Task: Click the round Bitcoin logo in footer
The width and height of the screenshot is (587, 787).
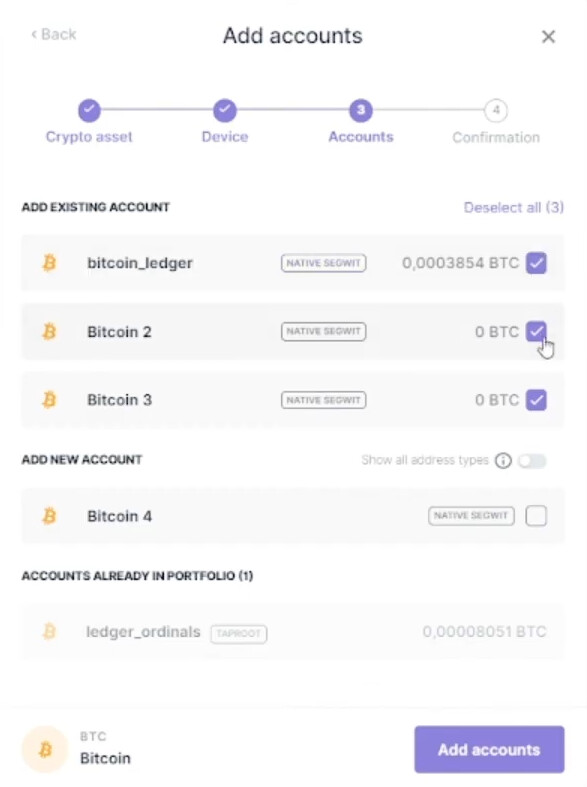Action: (x=45, y=749)
